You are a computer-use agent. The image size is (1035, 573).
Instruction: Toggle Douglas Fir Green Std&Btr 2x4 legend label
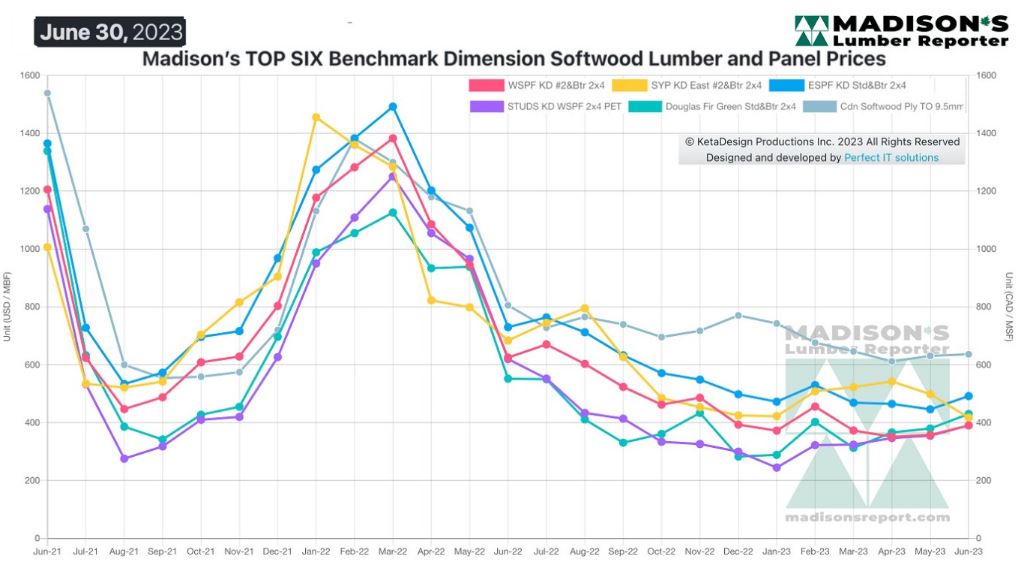coord(730,106)
